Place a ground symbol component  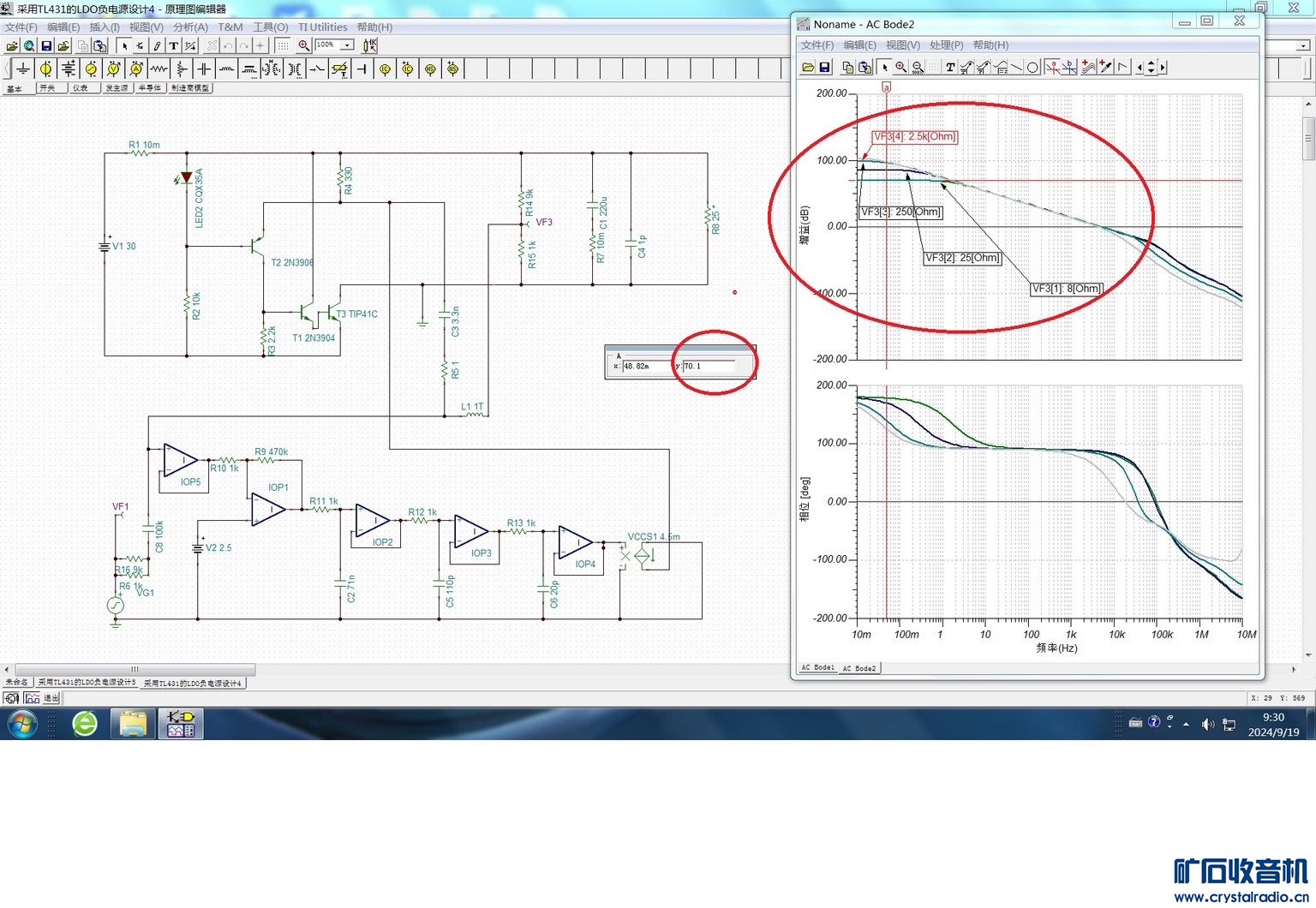point(22,69)
